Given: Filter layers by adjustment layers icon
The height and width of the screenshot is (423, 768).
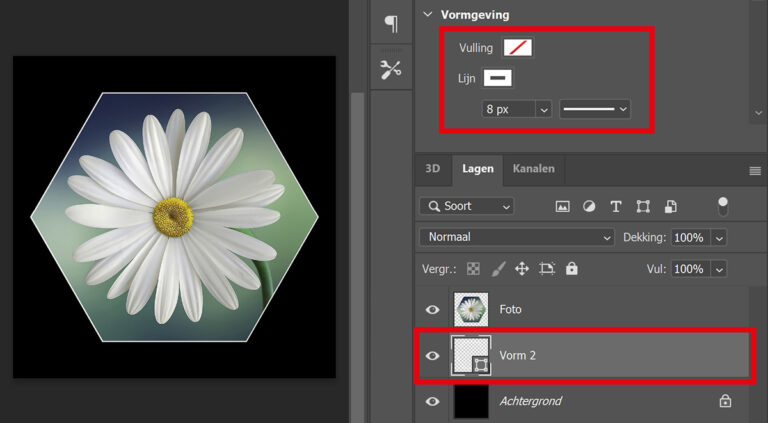Looking at the screenshot, I should tap(589, 206).
